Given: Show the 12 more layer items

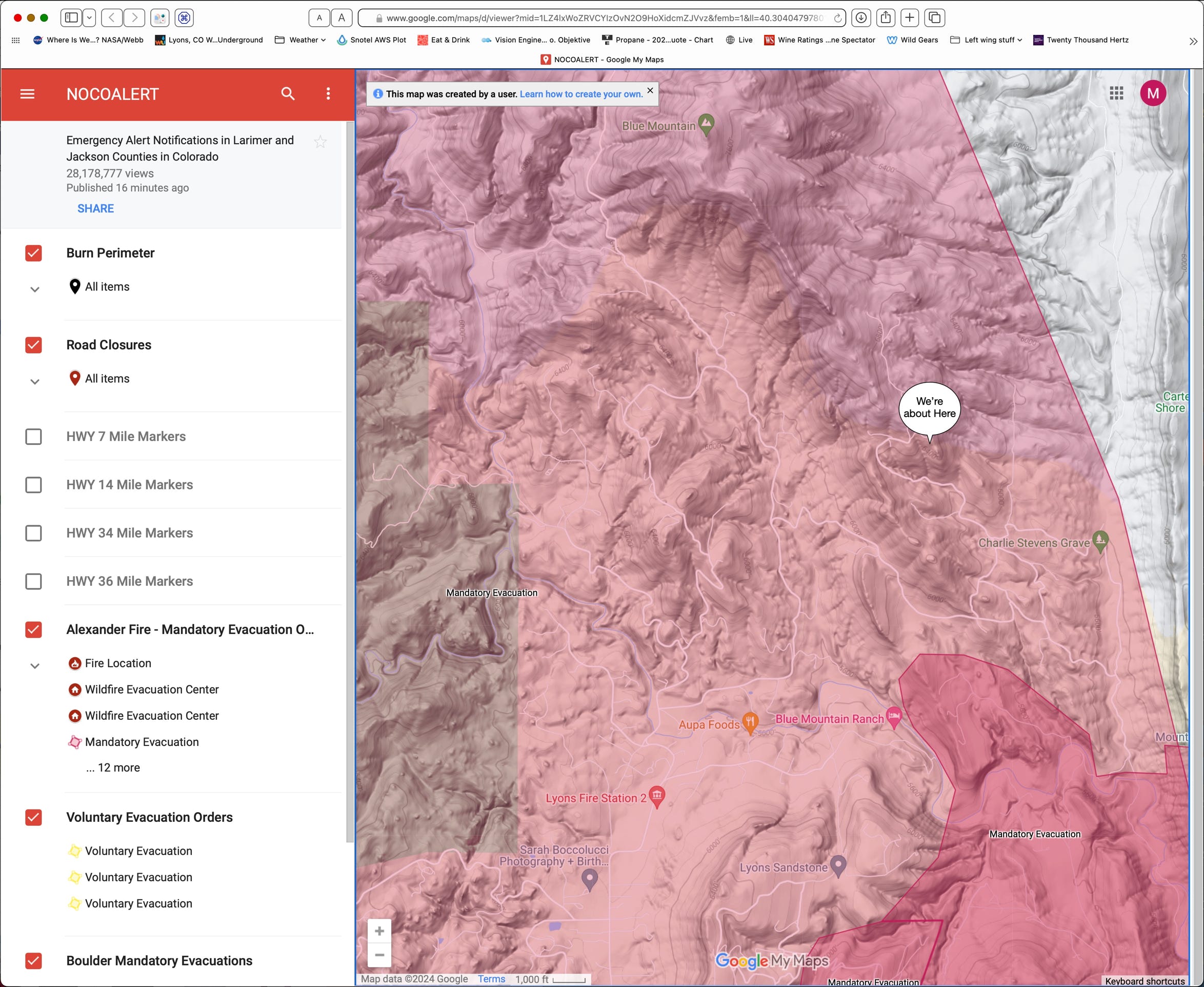Looking at the screenshot, I should (113, 767).
